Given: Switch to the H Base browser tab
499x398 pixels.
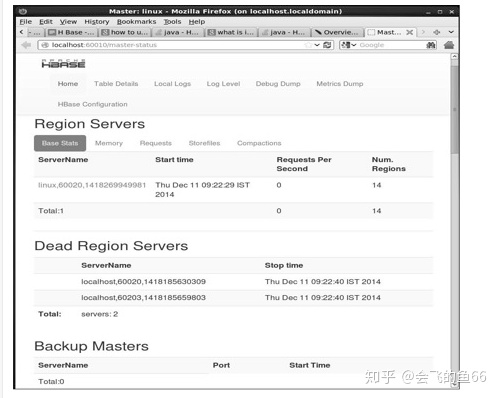Looking at the screenshot, I should [x=71, y=32].
